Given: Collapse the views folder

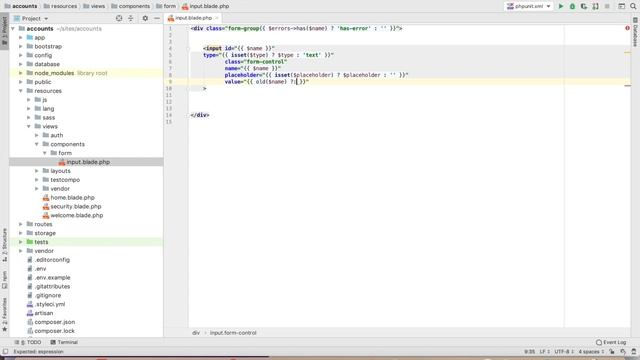Looking at the screenshot, I should pos(29,127).
